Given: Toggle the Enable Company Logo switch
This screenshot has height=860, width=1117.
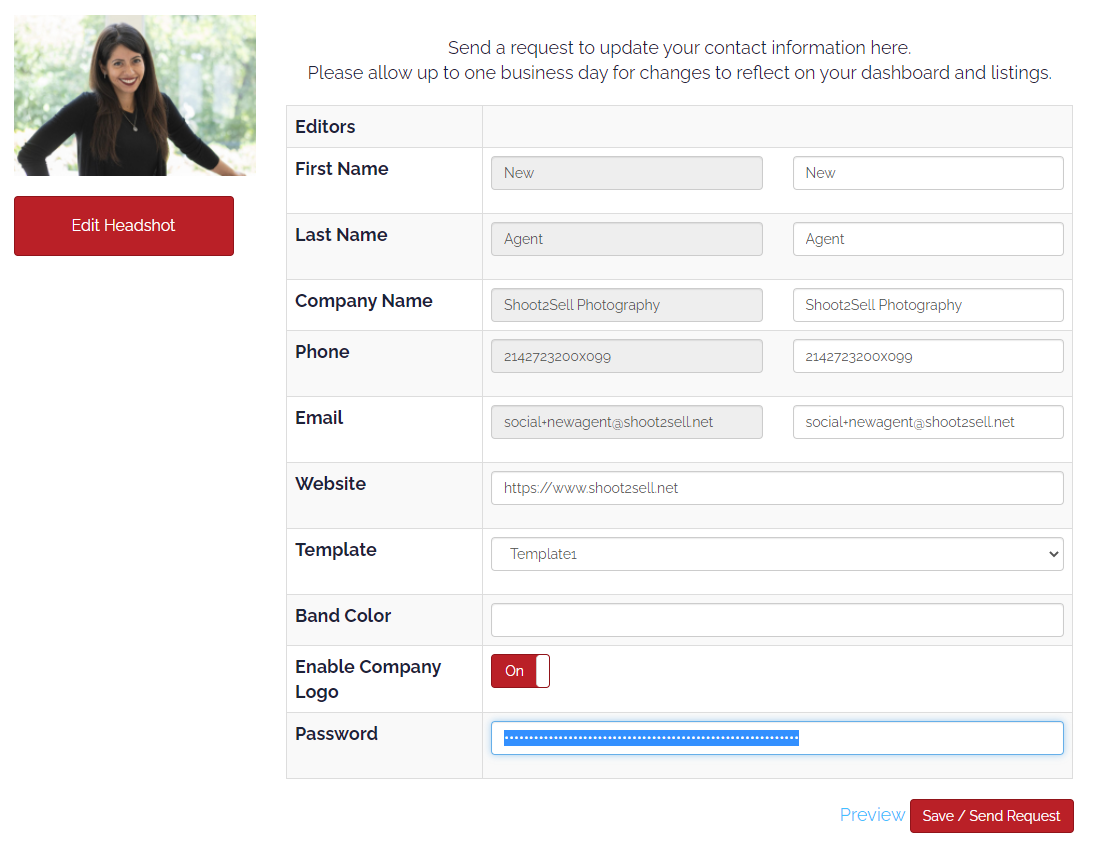Looking at the screenshot, I should pos(520,670).
